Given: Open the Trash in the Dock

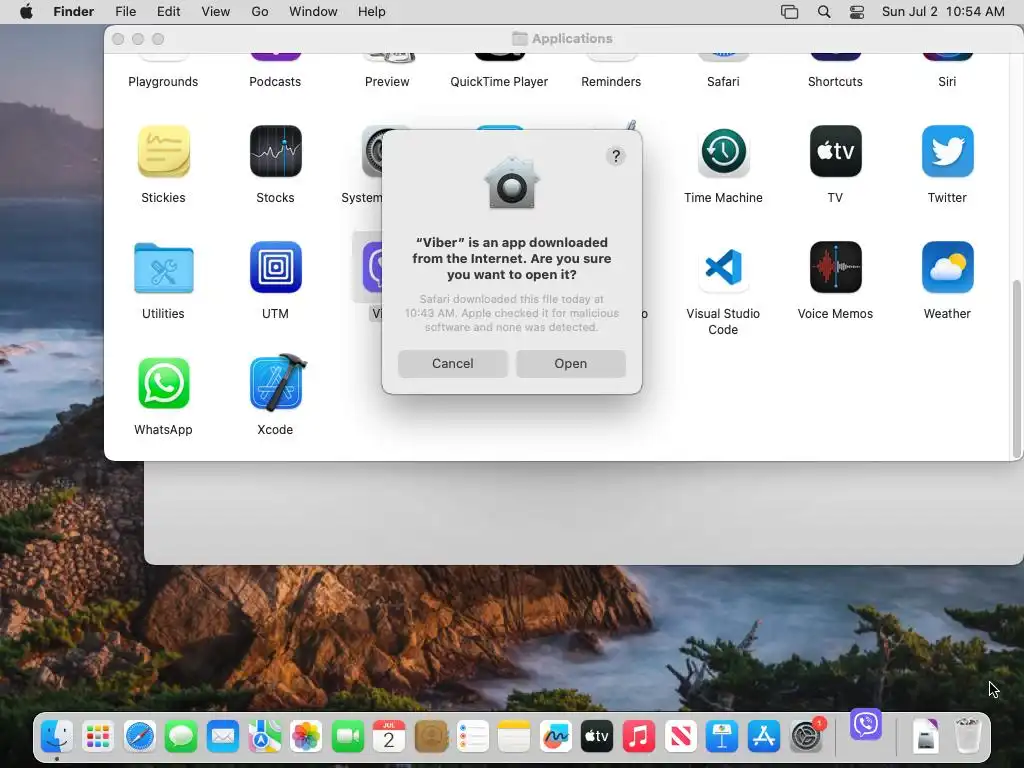Looking at the screenshot, I should [x=967, y=736].
